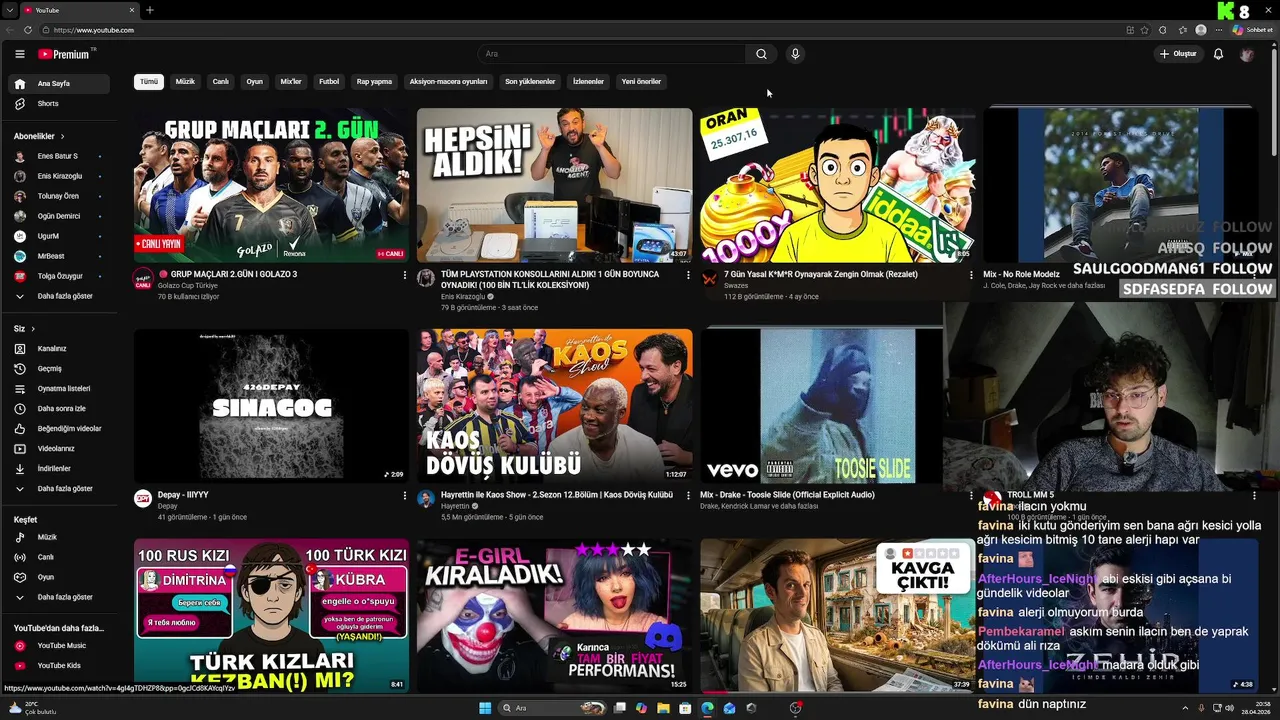Go to Shorts in the sidebar
The image size is (1280, 720).
(59, 104)
